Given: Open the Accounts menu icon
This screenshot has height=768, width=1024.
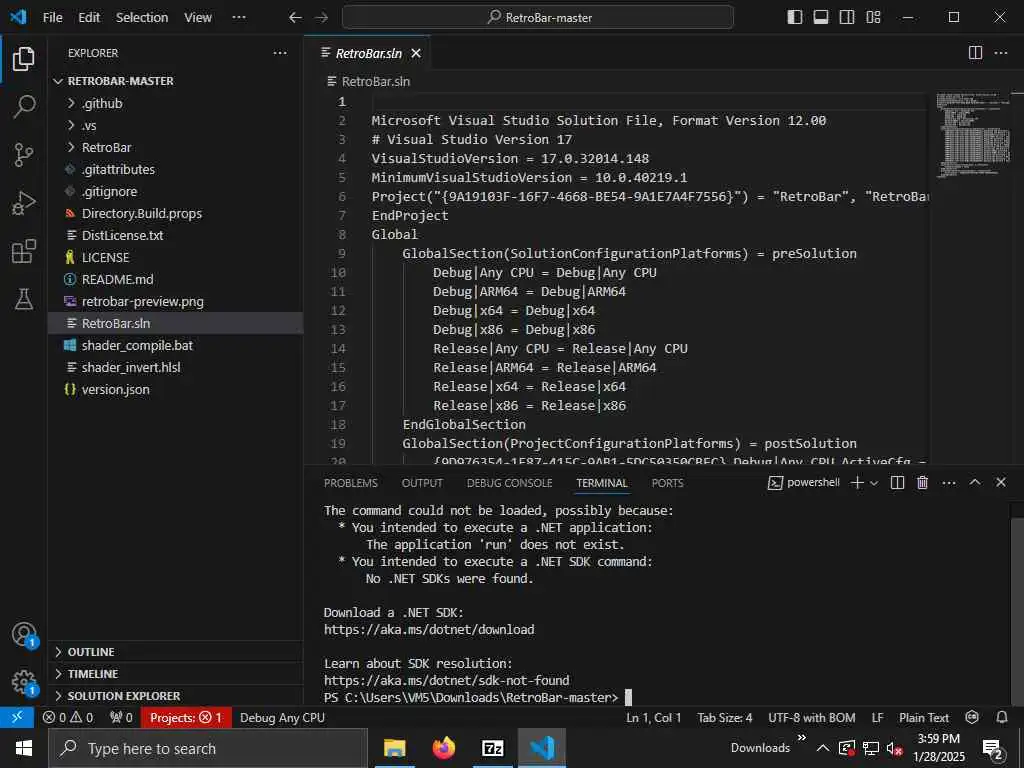Looking at the screenshot, I should (24, 635).
